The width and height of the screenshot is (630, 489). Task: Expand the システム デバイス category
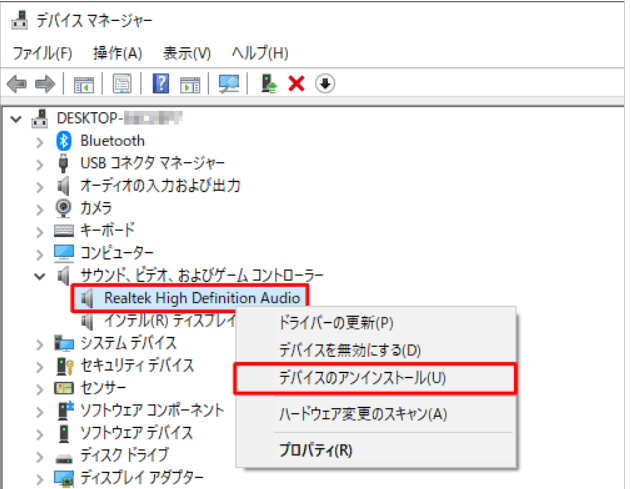(x=39, y=344)
